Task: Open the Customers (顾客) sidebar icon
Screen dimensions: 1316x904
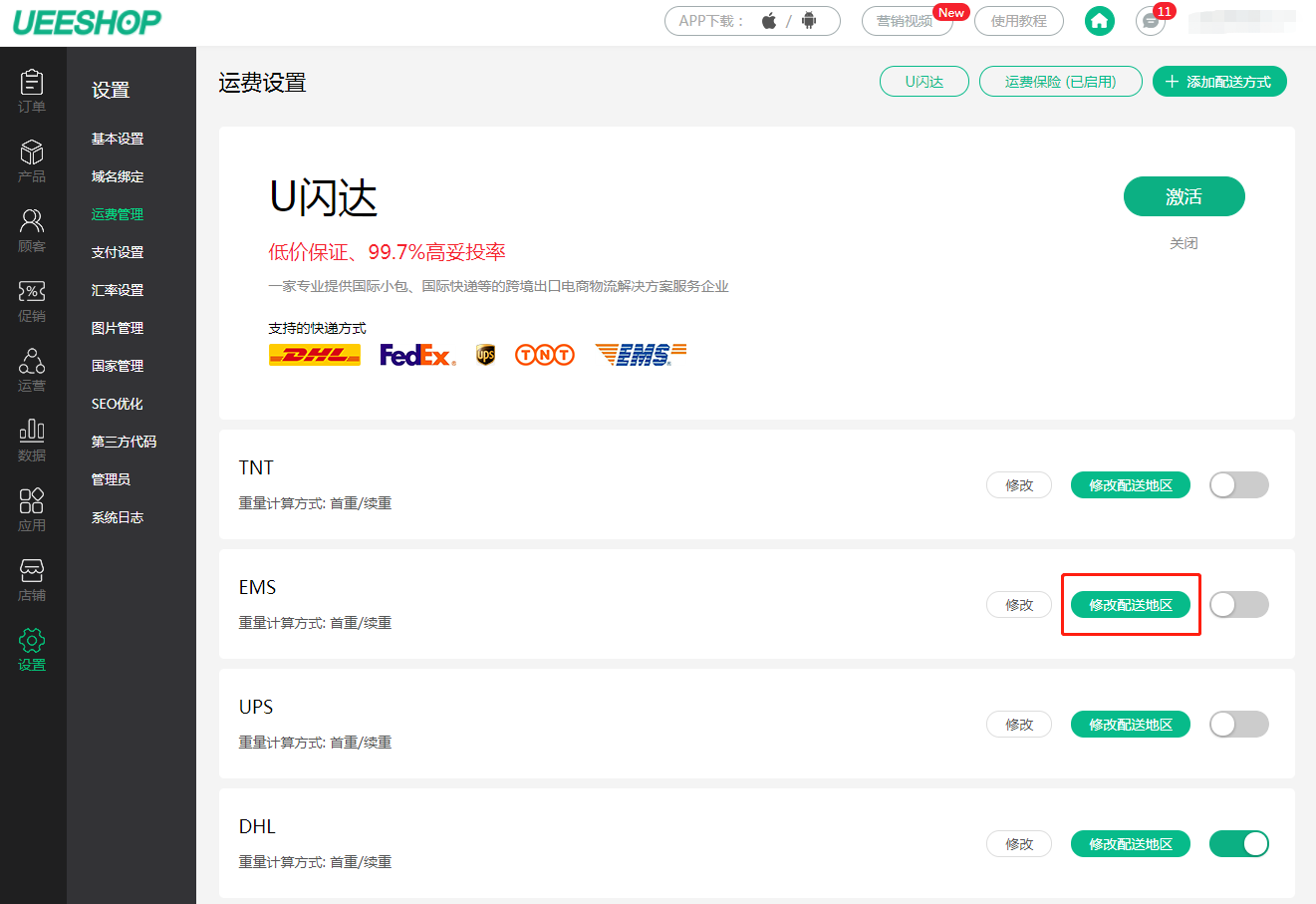Action: [x=32, y=230]
